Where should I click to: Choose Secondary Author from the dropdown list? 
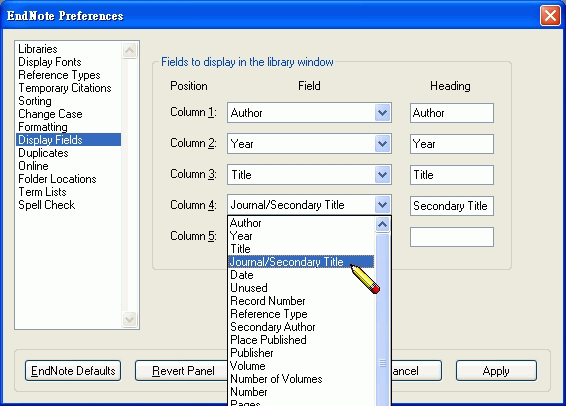pyautogui.click(x=302, y=327)
